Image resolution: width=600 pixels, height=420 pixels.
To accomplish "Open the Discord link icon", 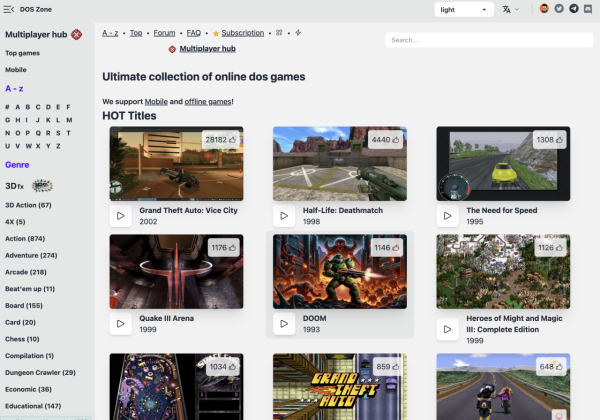I will [x=588, y=8].
